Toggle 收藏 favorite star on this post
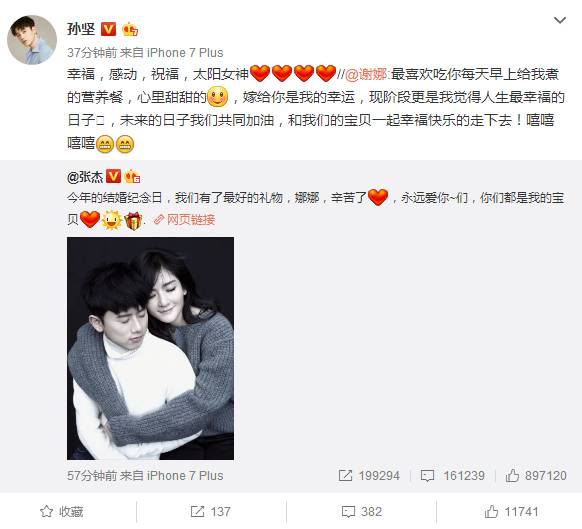This screenshot has height=529, width=582. [62, 512]
